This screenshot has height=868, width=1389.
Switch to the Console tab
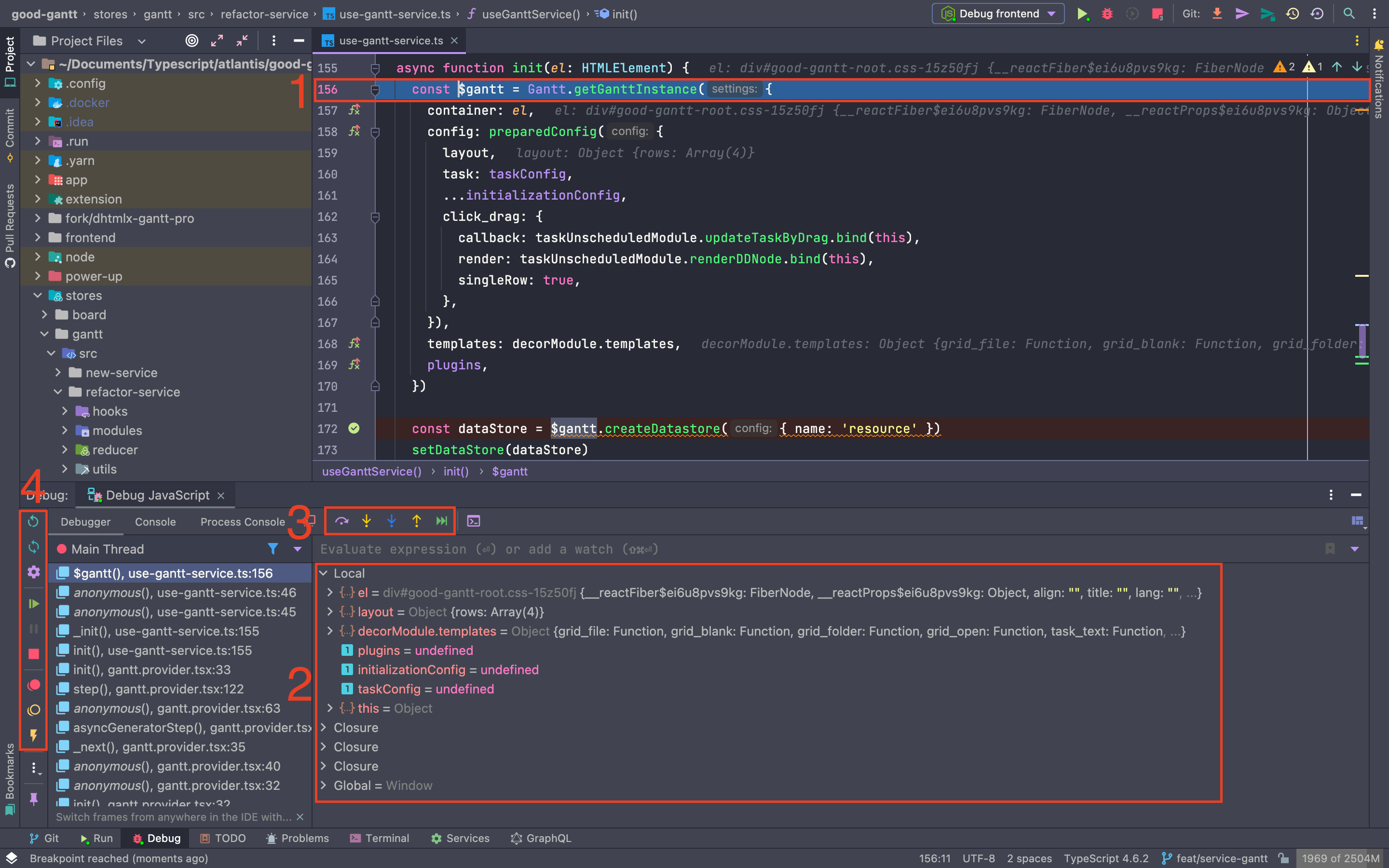click(156, 522)
